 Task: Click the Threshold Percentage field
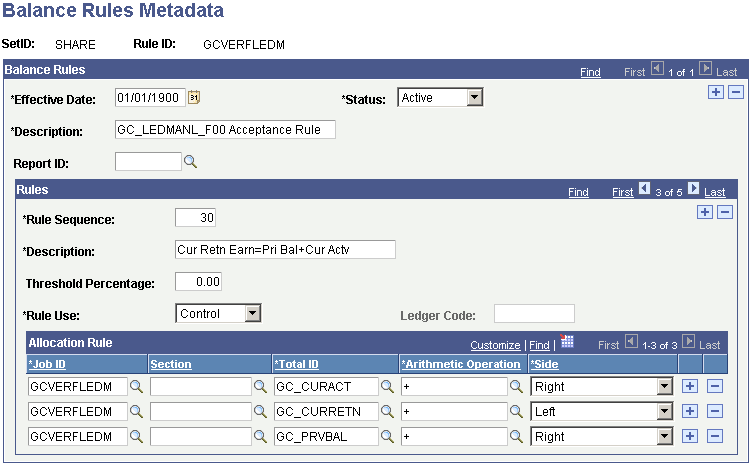tap(198, 282)
